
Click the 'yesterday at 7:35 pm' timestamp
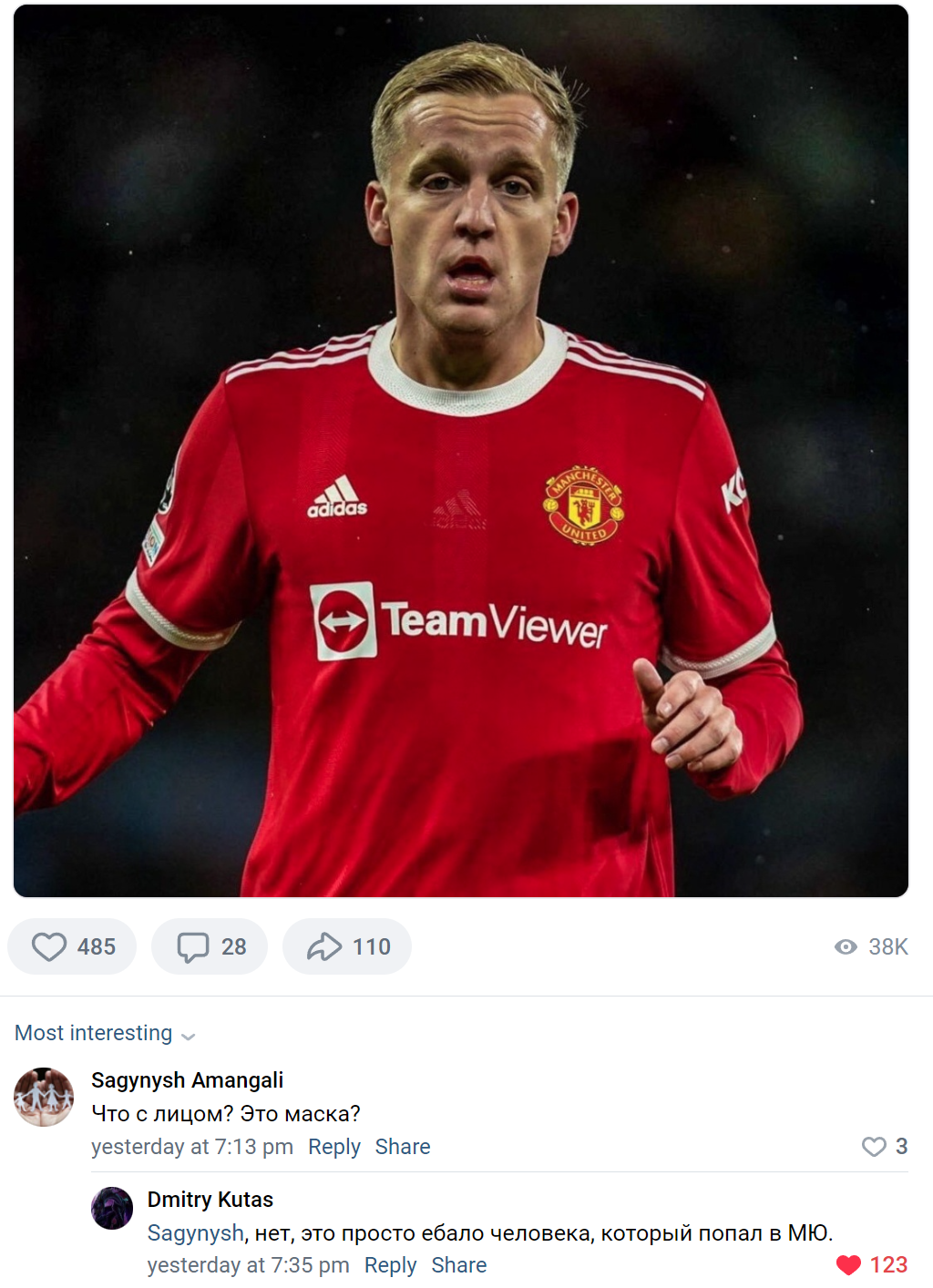[x=248, y=1265]
